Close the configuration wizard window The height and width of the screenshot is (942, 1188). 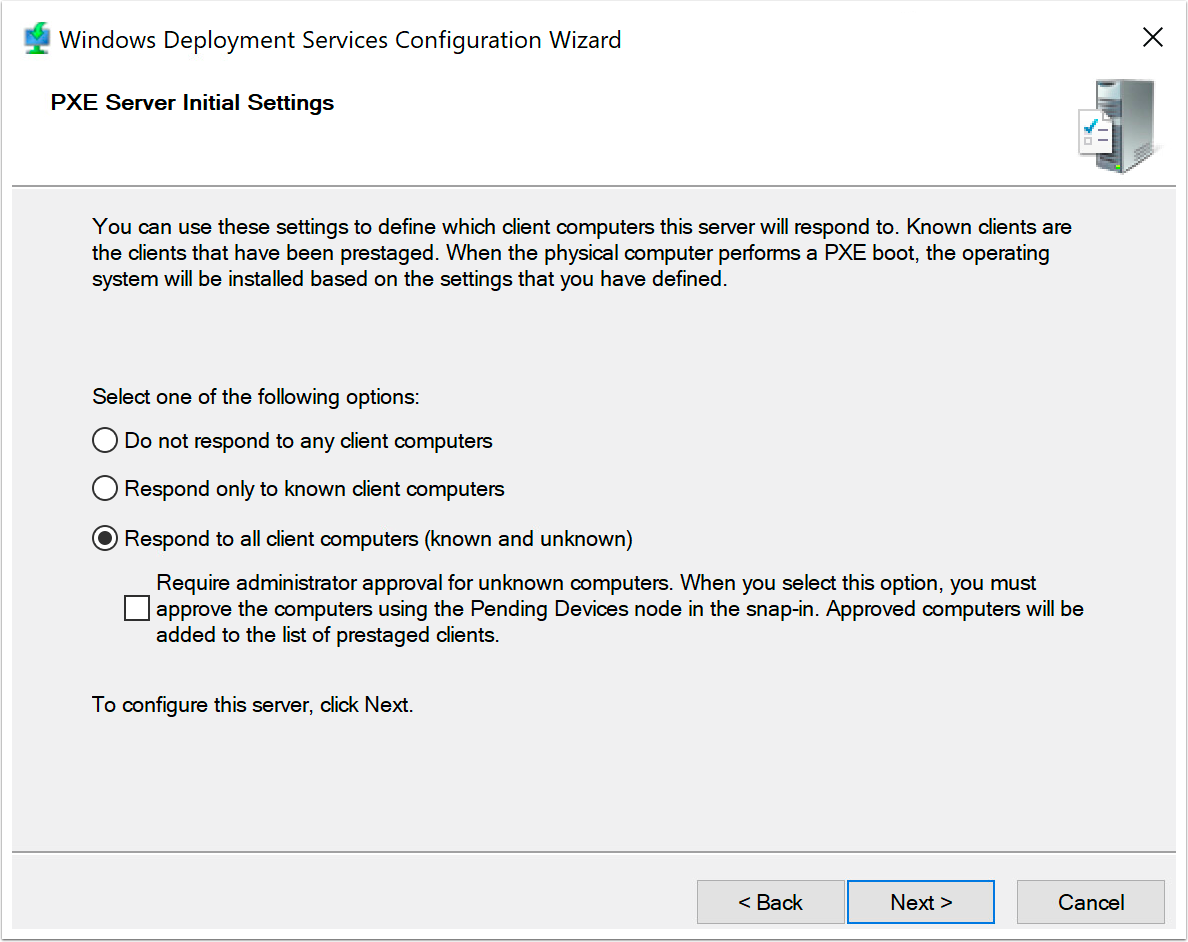pyautogui.click(x=1152, y=39)
